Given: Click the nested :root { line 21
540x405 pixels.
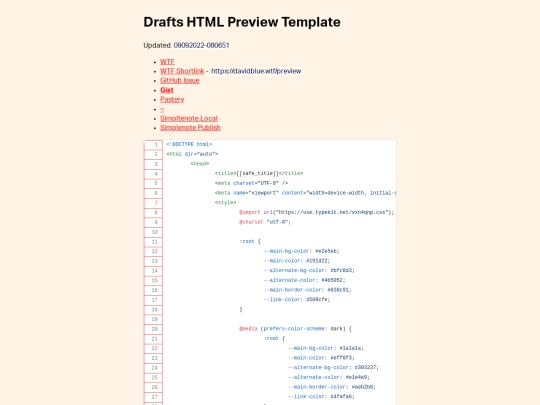Looking at the screenshot, I should (x=274, y=338).
